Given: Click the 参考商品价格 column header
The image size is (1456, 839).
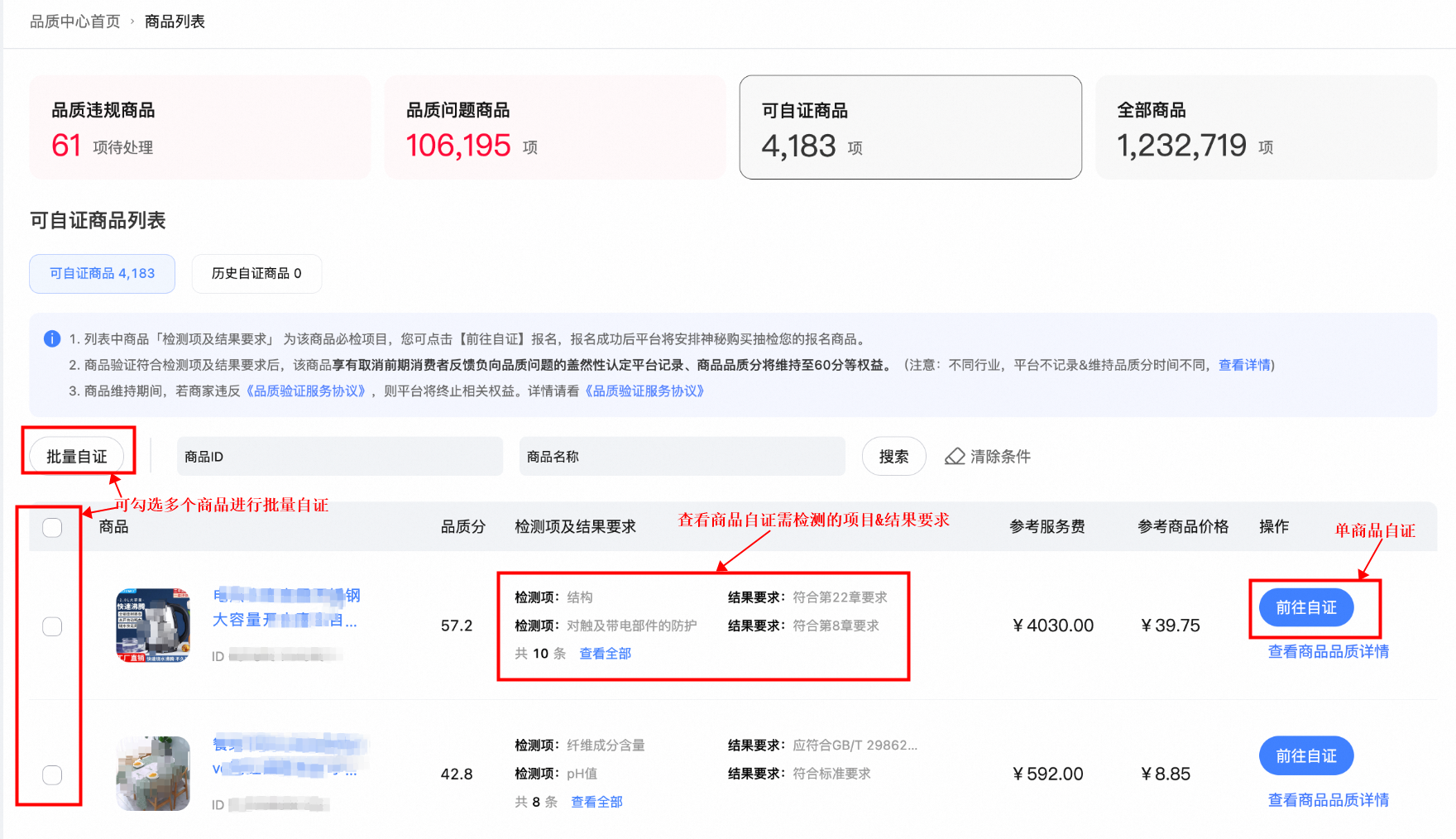Looking at the screenshot, I should click(x=1183, y=527).
